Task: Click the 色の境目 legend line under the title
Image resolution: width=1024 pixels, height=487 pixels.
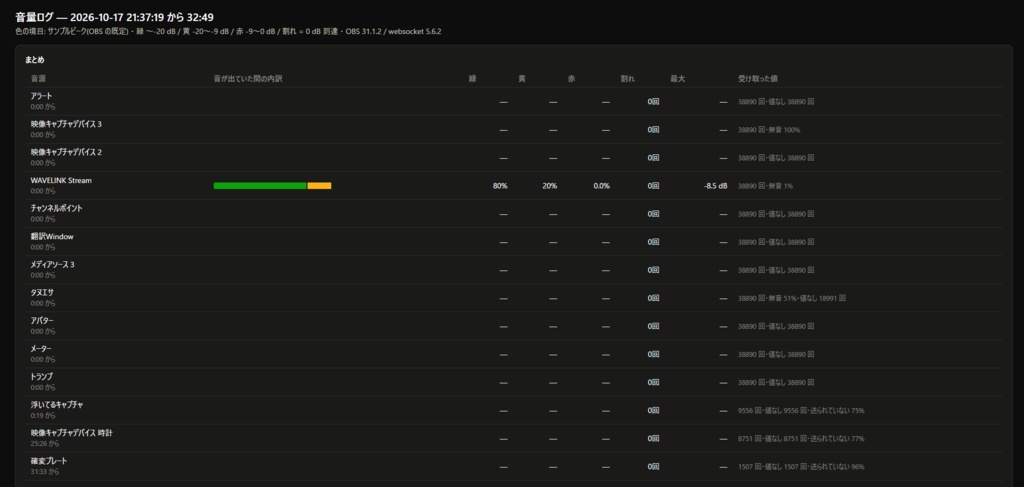Action: pos(228,31)
